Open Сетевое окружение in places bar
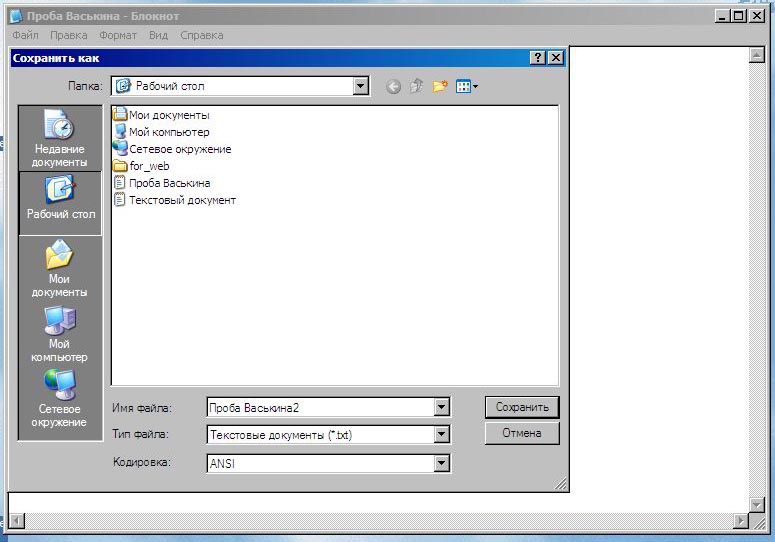 (x=59, y=399)
